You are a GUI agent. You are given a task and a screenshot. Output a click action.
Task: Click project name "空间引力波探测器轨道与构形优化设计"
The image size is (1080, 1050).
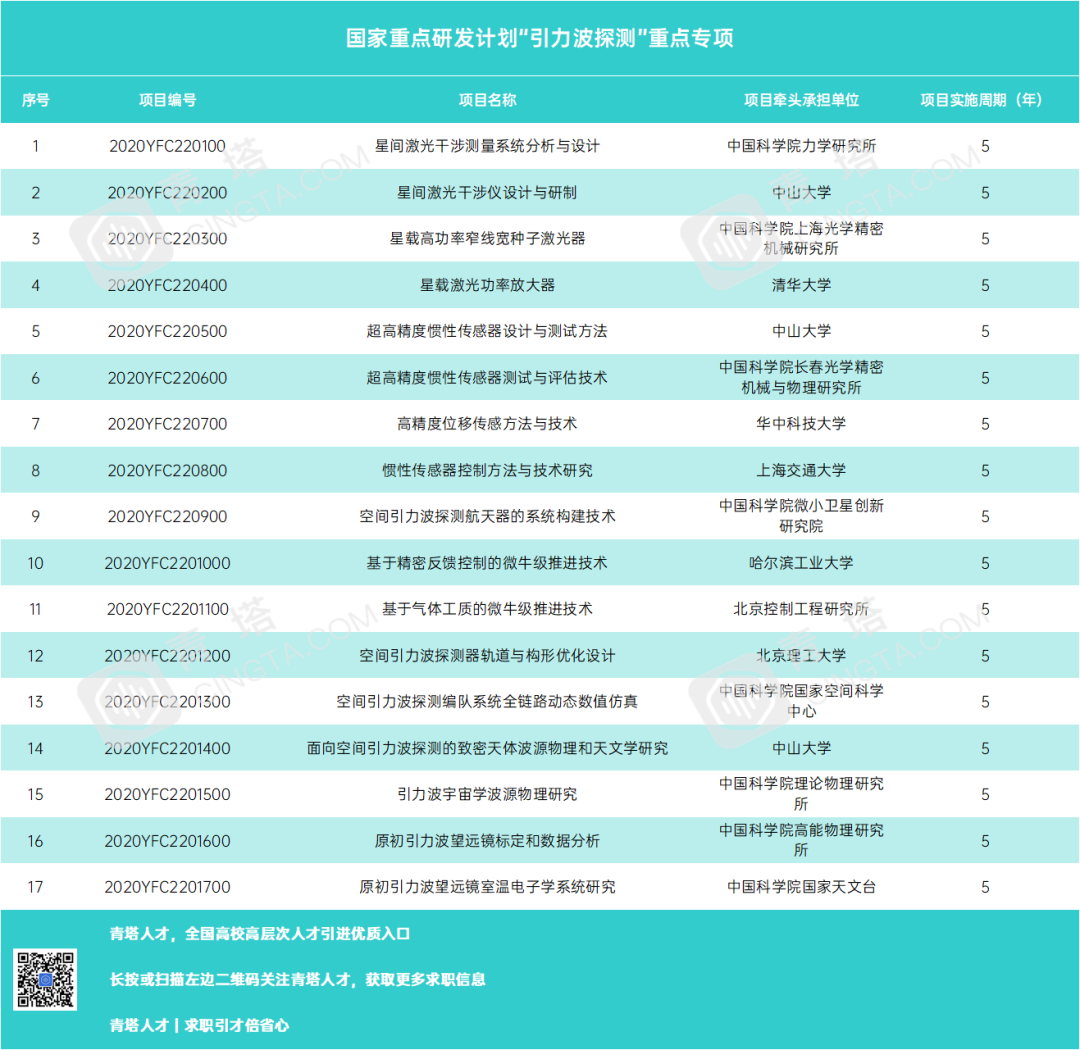487,656
